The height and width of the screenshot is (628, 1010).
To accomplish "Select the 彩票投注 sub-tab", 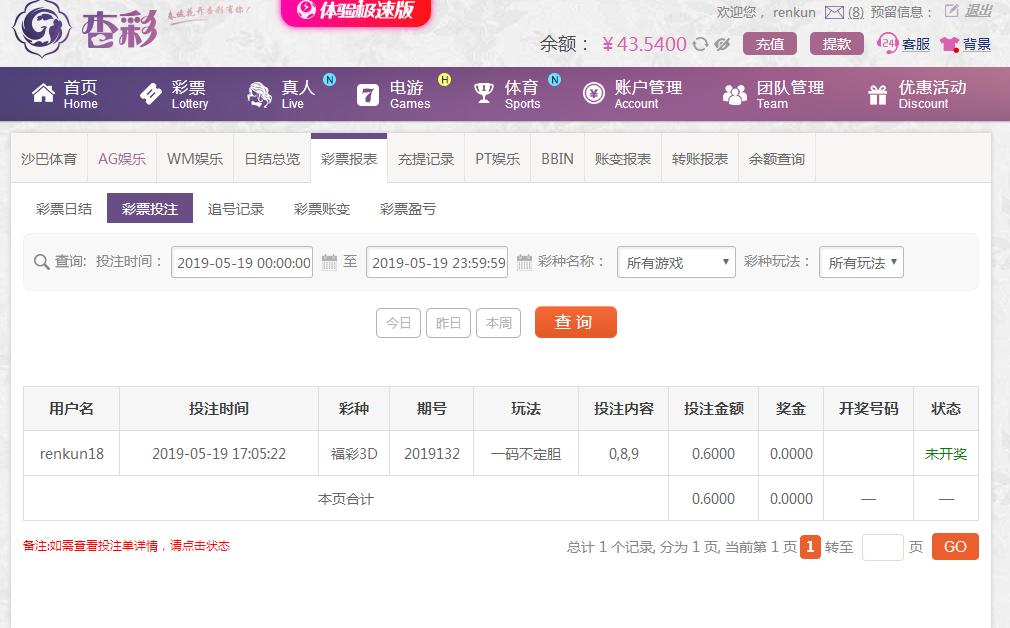I will (150, 208).
